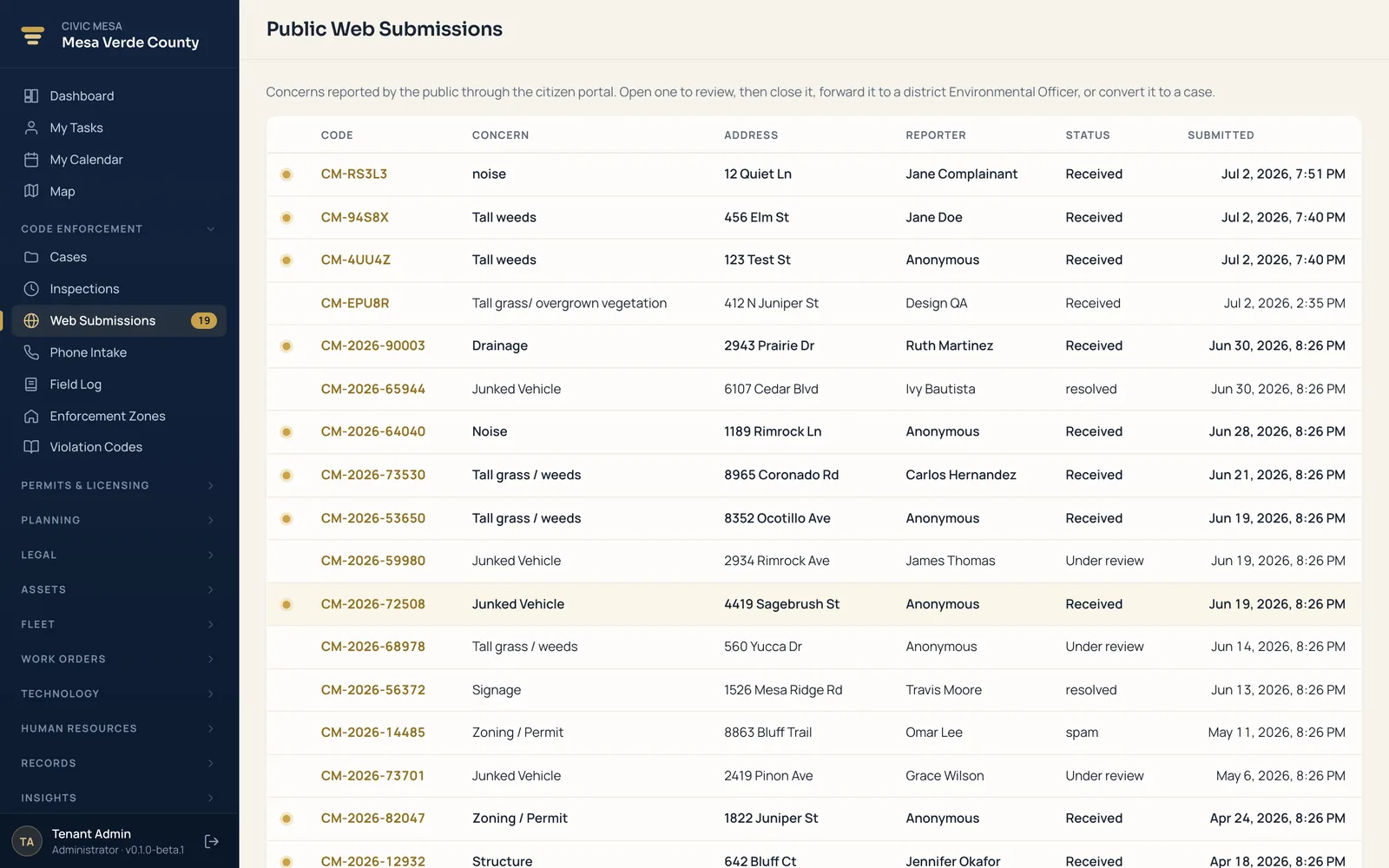This screenshot has height=868, width=1389.
Task: Click the spam status of Omar Lee row
Action: click(x=1082, y=733)
